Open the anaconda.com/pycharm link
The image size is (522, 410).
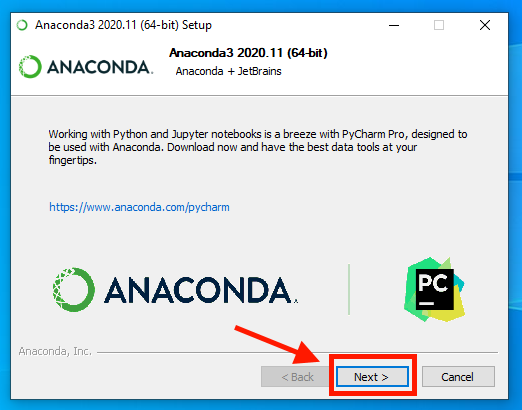pos(139,207)
